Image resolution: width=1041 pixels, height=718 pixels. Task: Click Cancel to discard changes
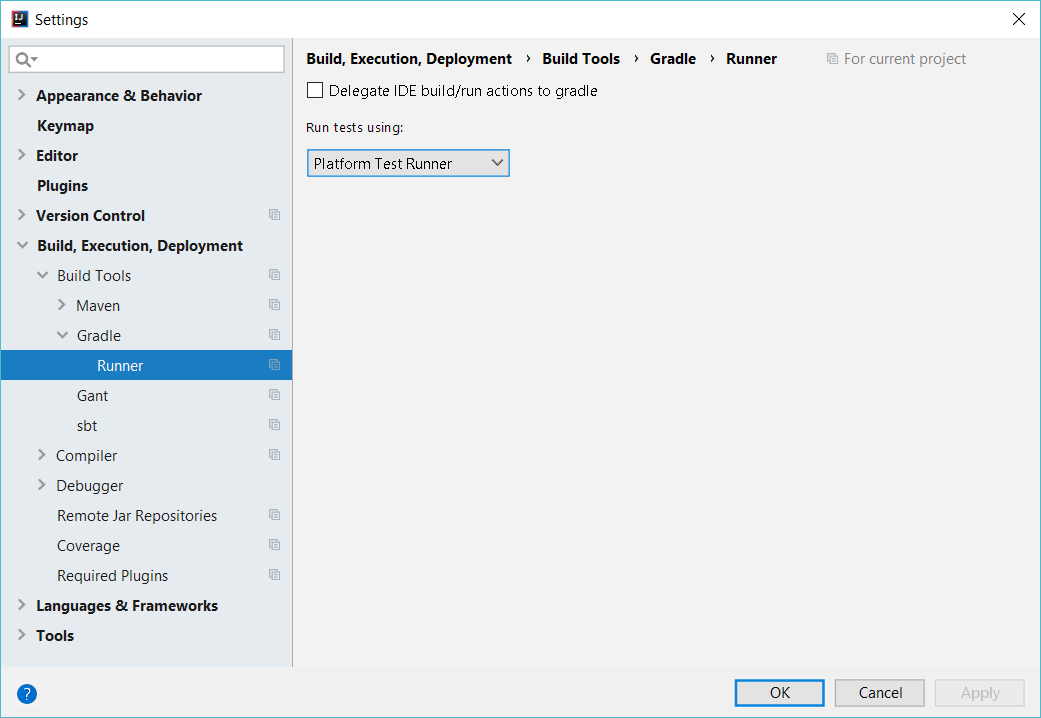click(x=880, y=693)
